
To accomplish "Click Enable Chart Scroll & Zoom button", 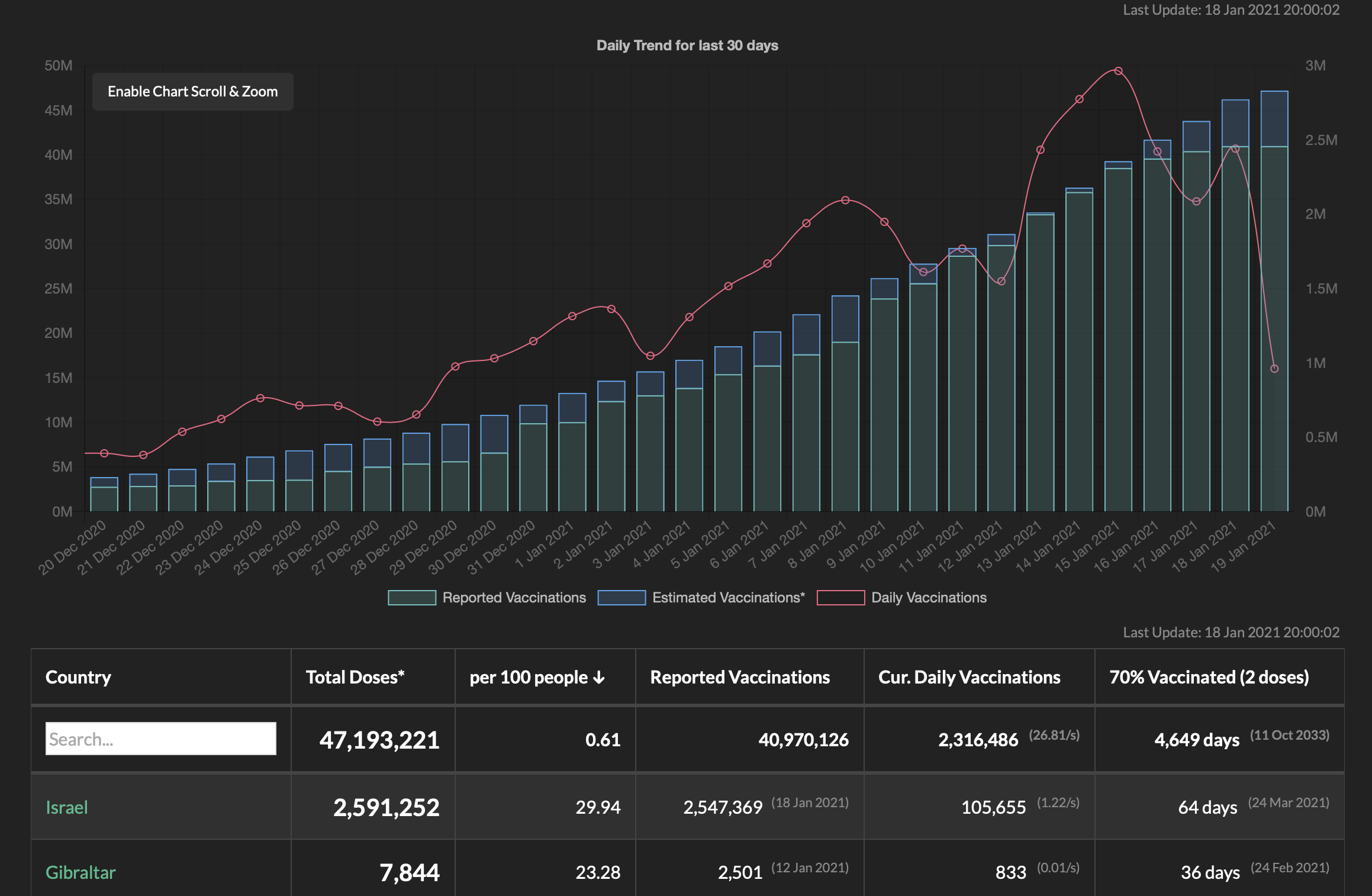I will pos(192,92).
